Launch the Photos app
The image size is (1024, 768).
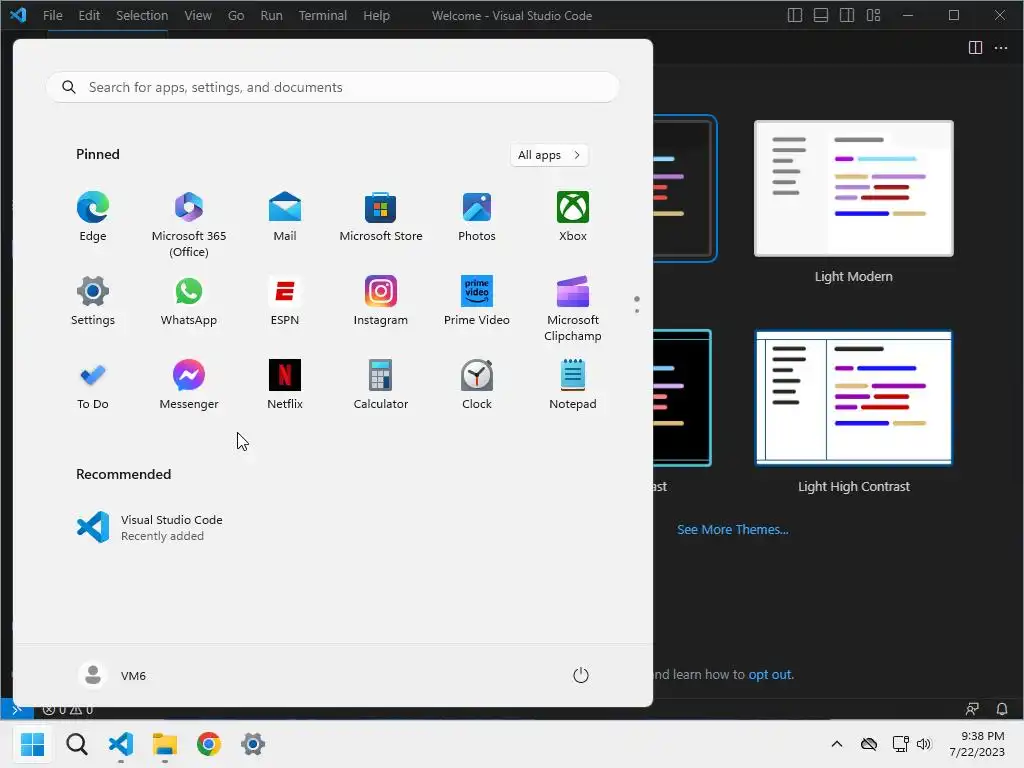(477, 217)
